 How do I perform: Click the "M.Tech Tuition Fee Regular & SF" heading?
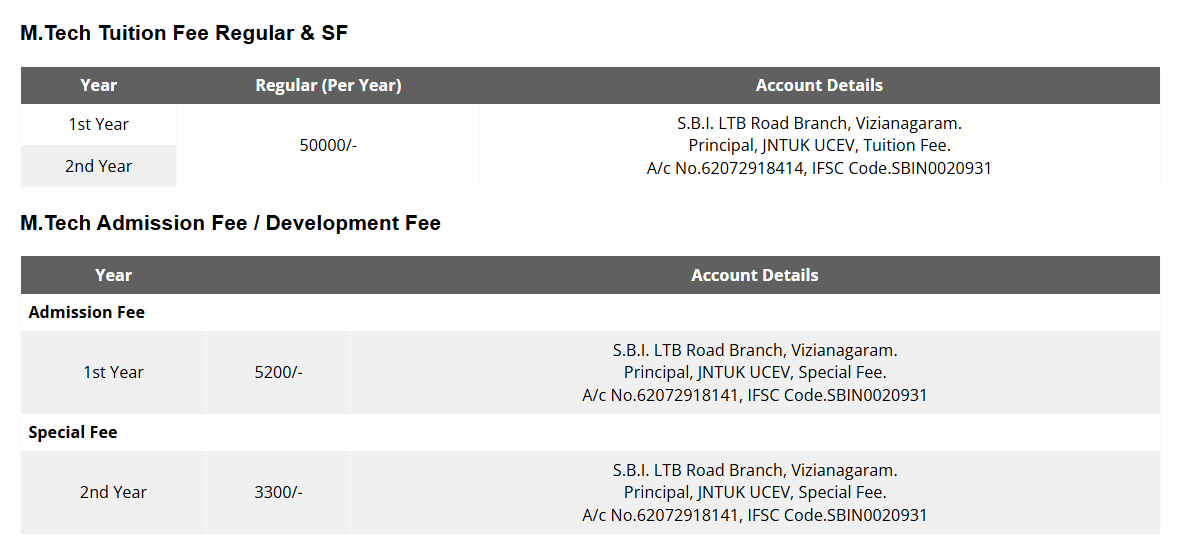coord(183,33)
